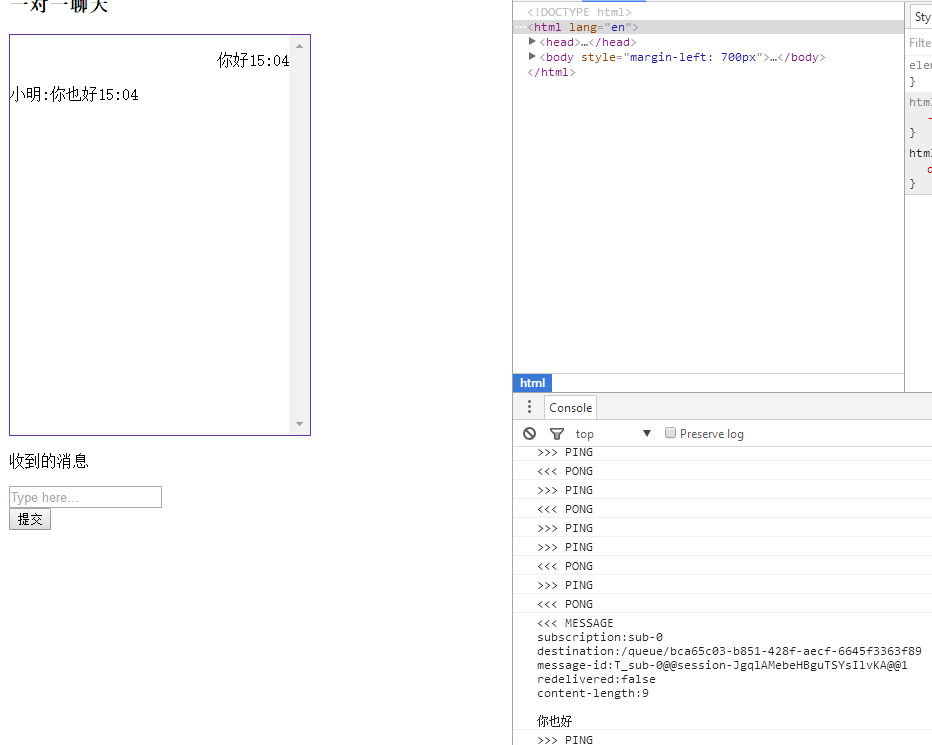Click the chat message 小明:你也好15:04
This screenshot has width=932, height=745.
[74, 95]
